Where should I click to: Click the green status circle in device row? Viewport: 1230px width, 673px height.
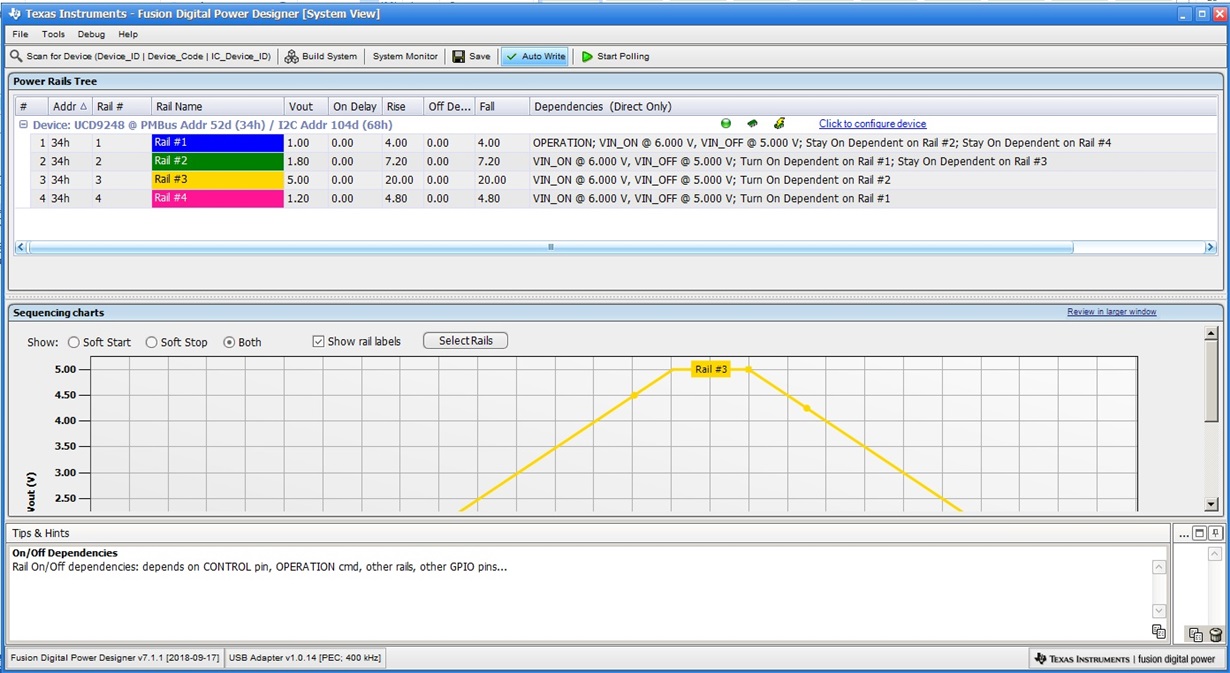point(726,124)
